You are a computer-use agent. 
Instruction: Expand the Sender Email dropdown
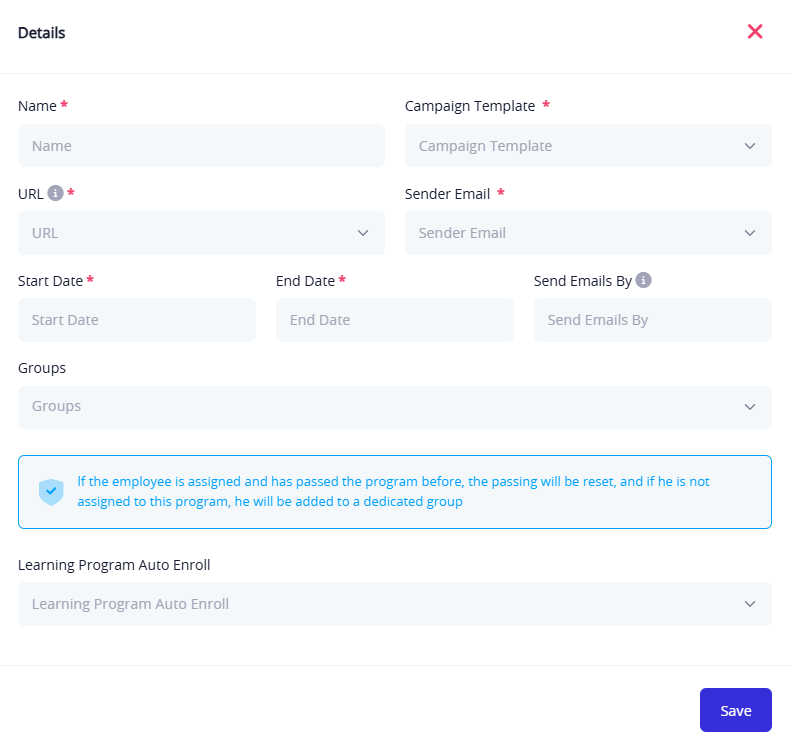(750, 233)
